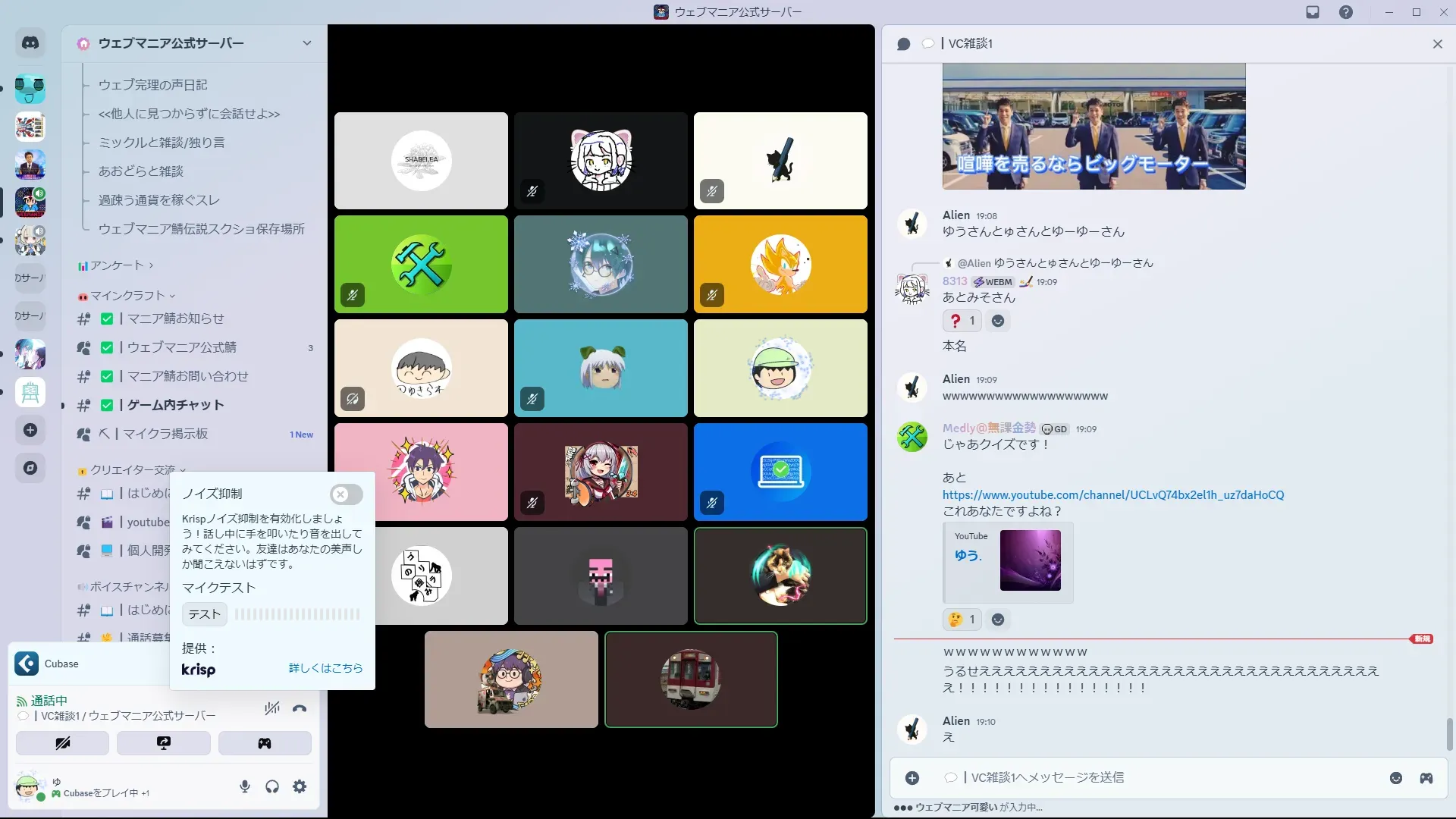Collapse the マインクラフト category

[129, 296]
